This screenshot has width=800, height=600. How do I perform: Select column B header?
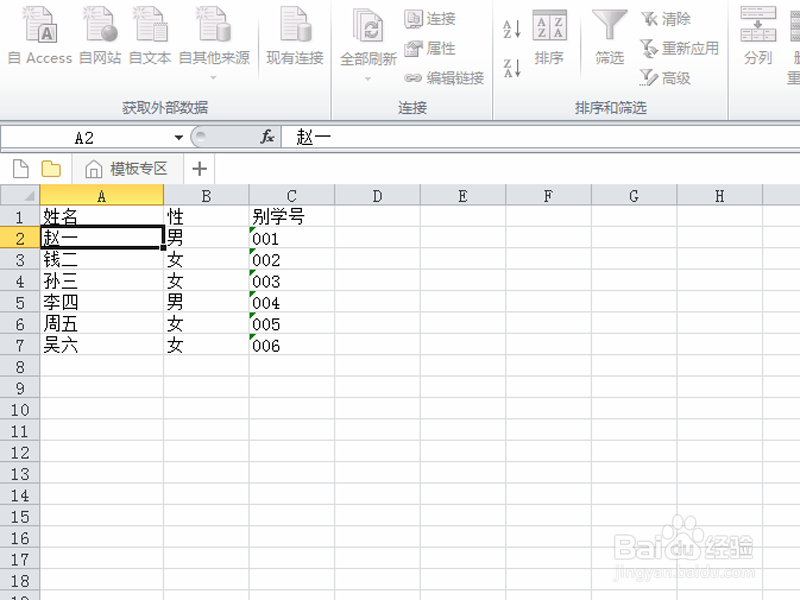(206, 195)
